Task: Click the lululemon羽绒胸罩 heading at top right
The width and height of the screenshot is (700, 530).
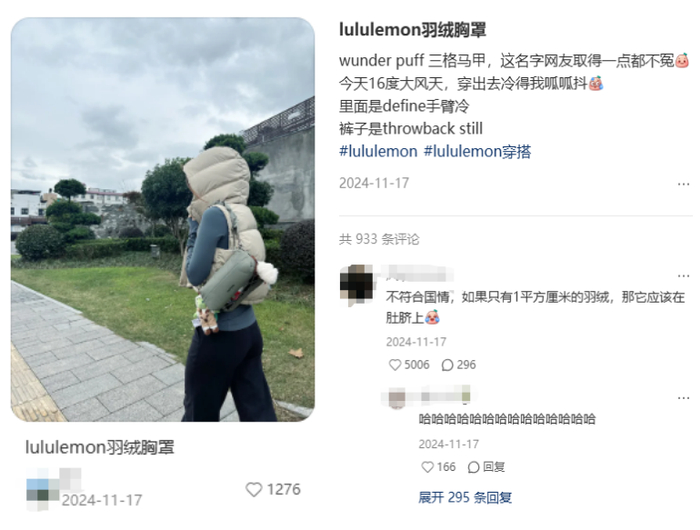Action: pos(412,30)
